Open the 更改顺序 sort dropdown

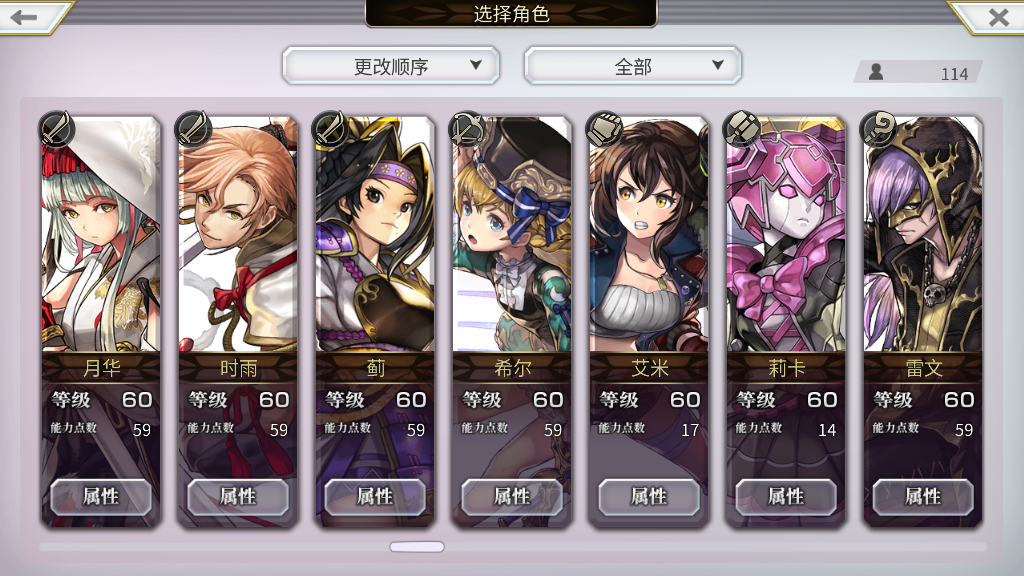pos(391,65)
